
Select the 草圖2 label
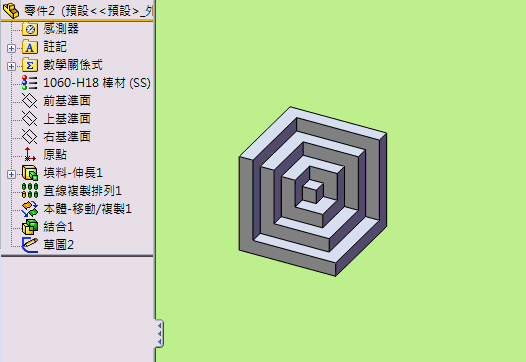pyautogui.click(x=58, y=245)
